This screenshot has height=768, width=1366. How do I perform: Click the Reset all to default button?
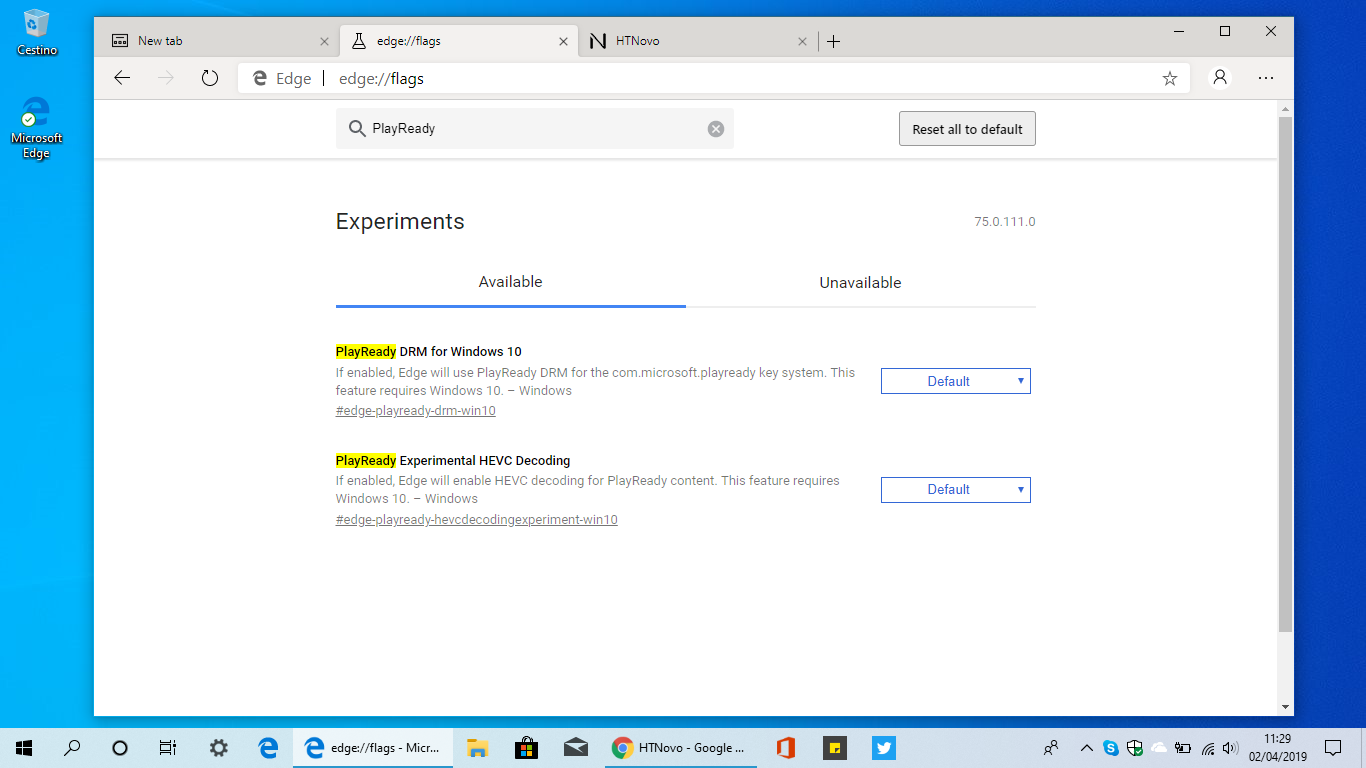(966, 128)
